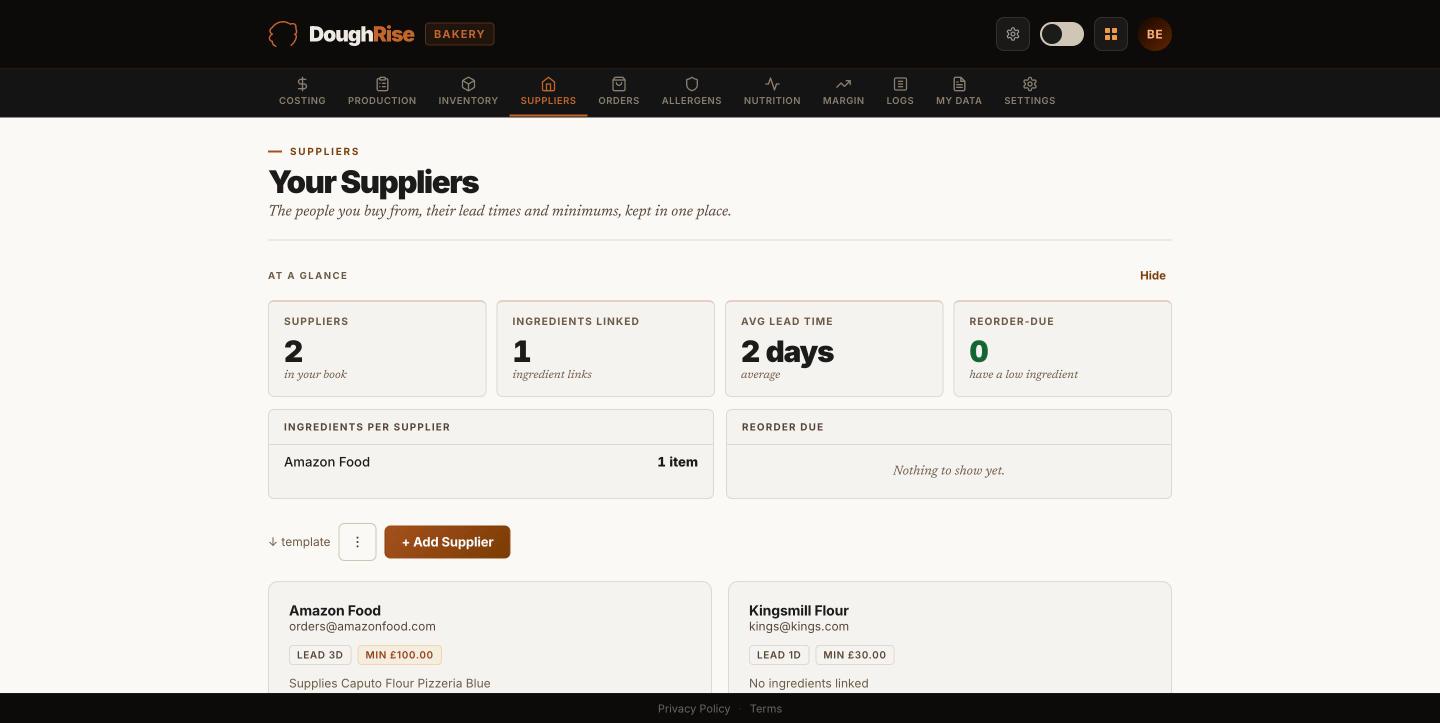
Task: Click orders@amazonfood.com email
Action: click(x=362, y=626)
